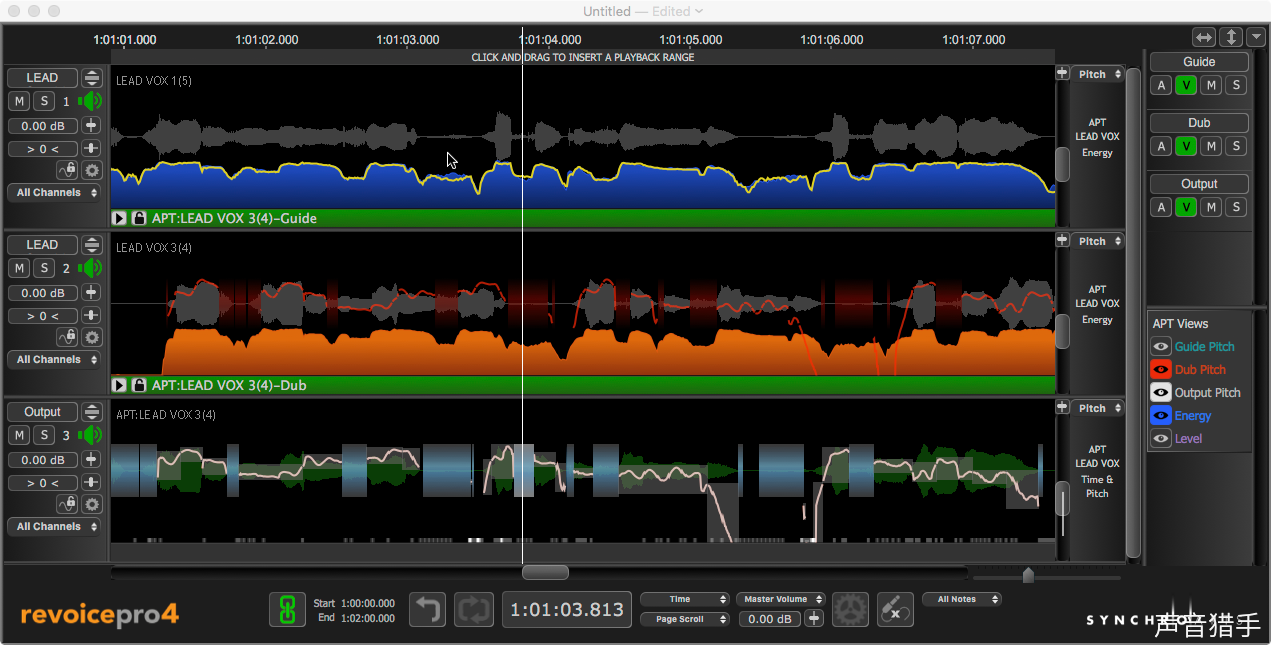The width and height of the screenshot is (1271, 645).
Task: Click the plus icon above track 1 Pitch panel
Action: (1062, 74)
